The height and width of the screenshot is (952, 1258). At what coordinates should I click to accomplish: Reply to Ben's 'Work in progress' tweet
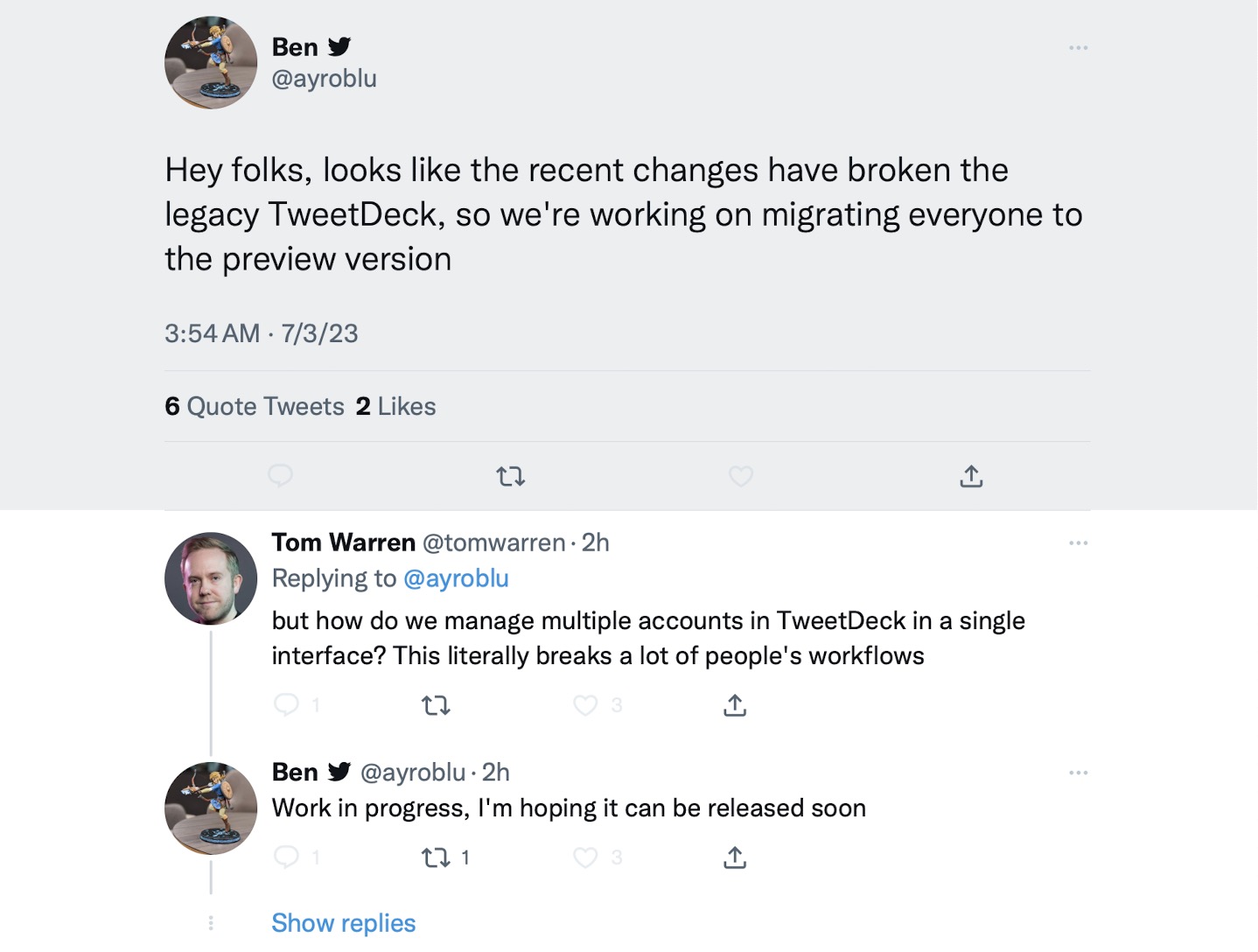tap(287, 857)
